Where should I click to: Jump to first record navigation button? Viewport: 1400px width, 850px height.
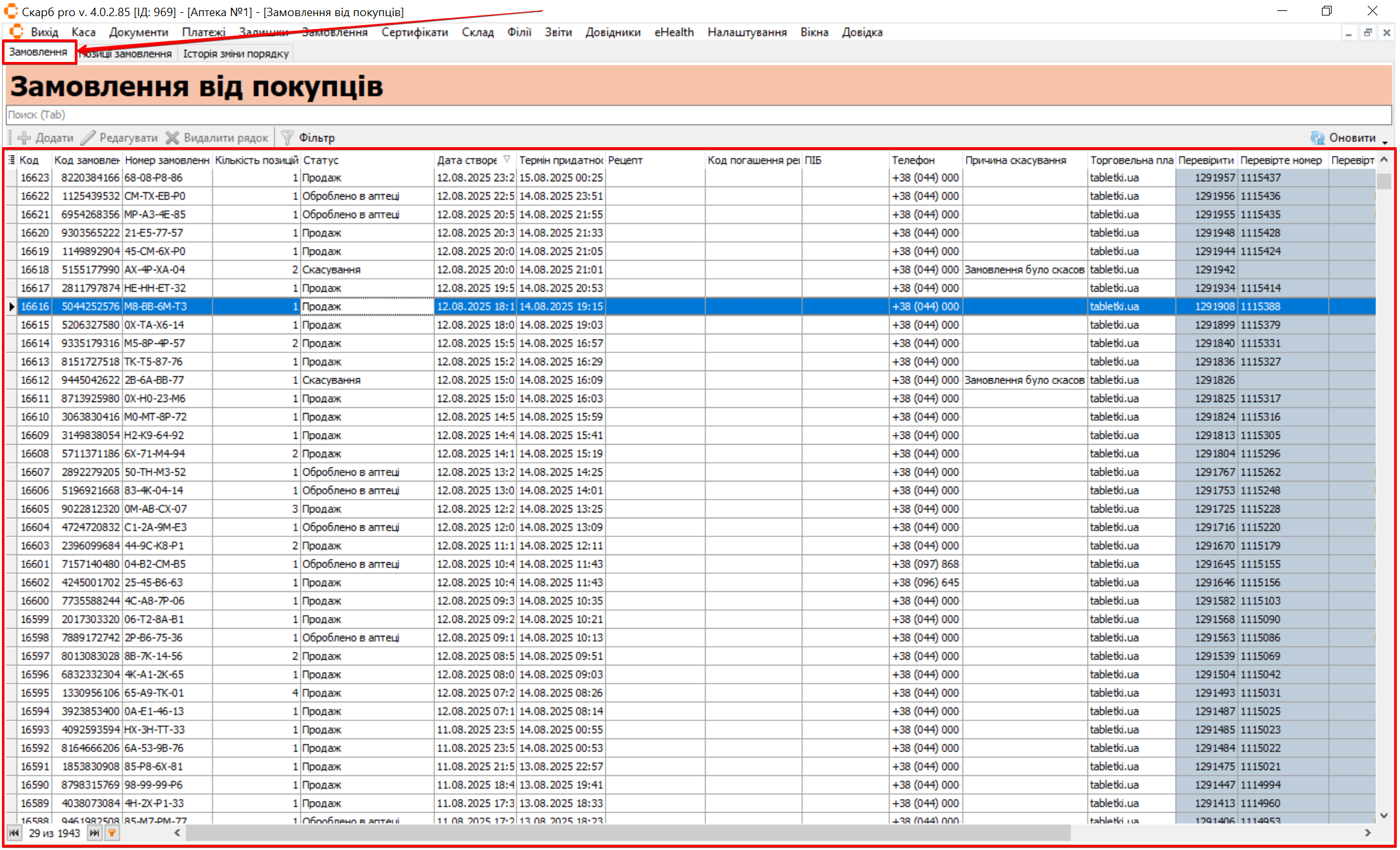click(x=14, y=833)
